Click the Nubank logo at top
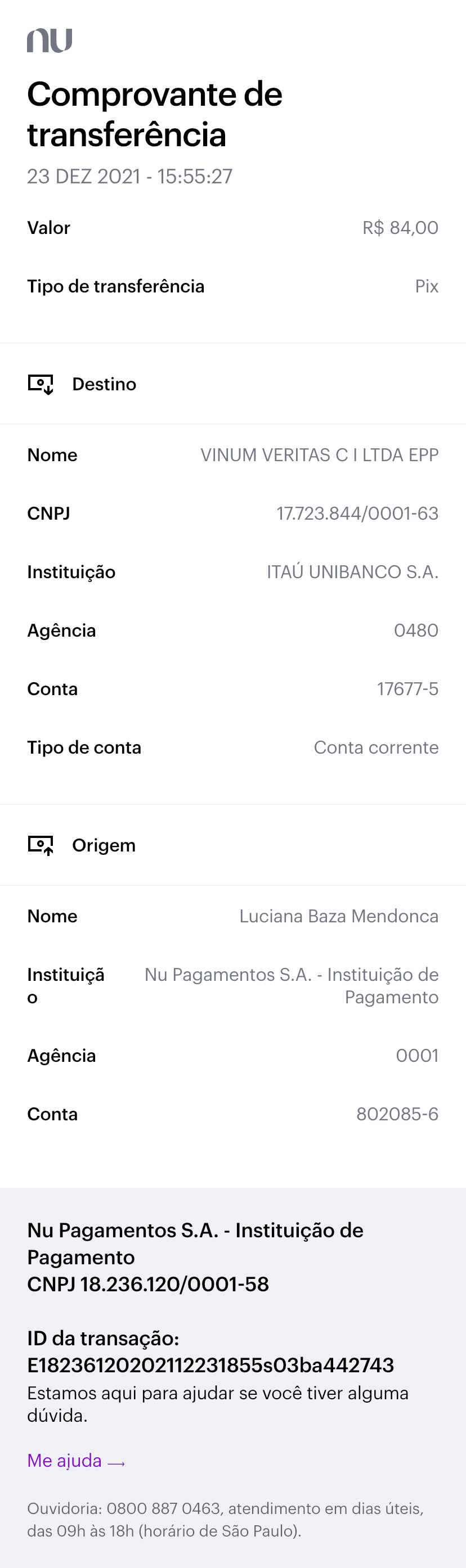 point(50,40)
